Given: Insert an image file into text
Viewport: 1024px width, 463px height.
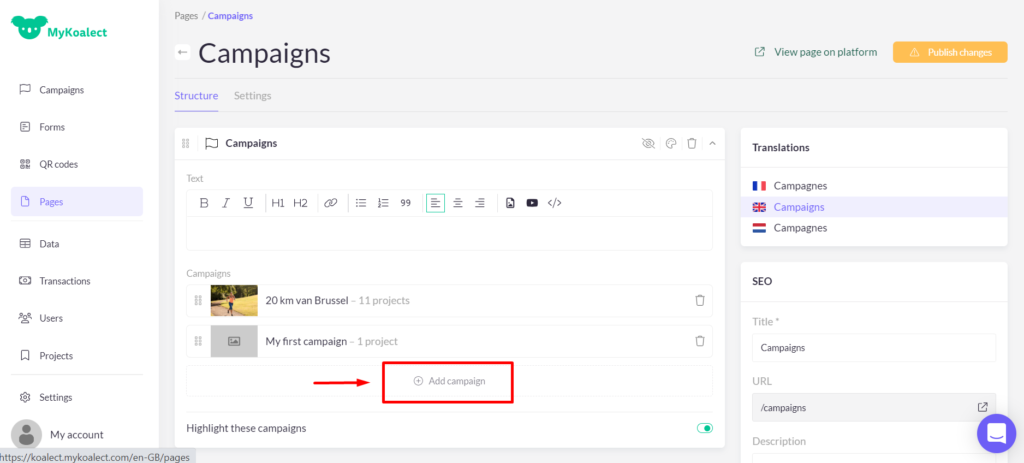Looking at the screenshot, I should tap(510, 203).
